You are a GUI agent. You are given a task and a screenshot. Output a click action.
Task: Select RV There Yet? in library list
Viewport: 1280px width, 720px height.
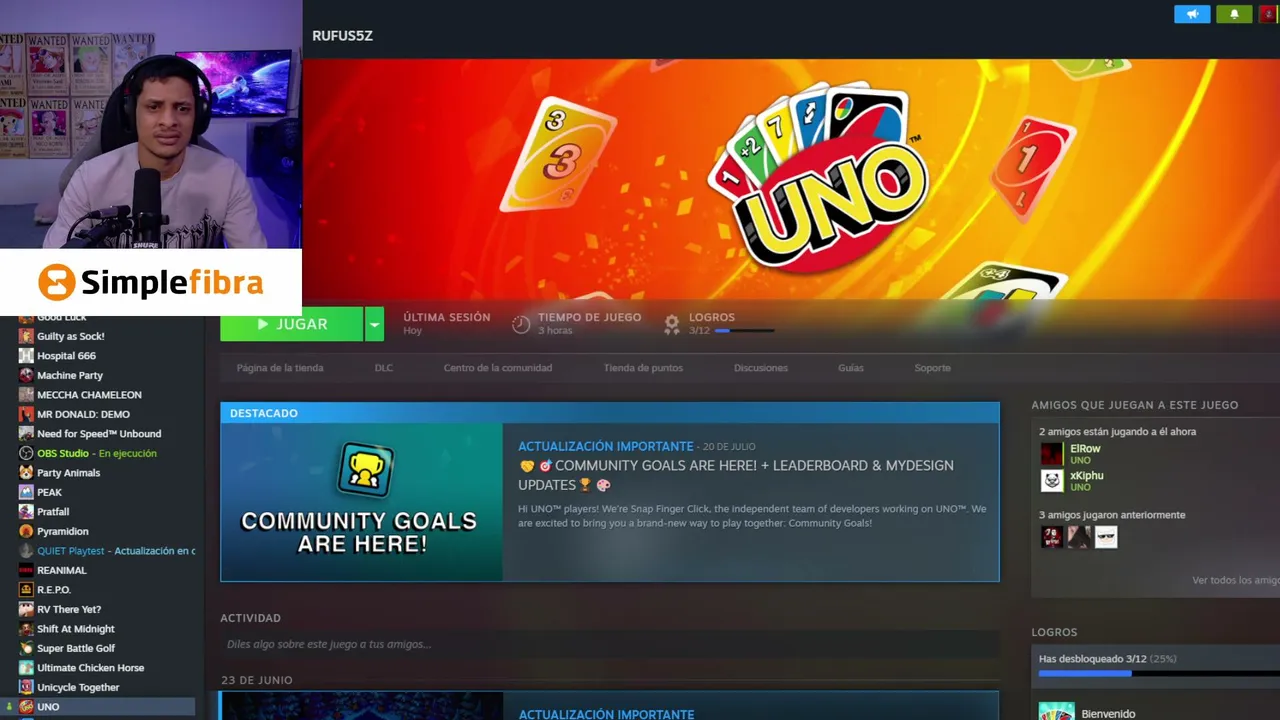click(x=69, y=609)
